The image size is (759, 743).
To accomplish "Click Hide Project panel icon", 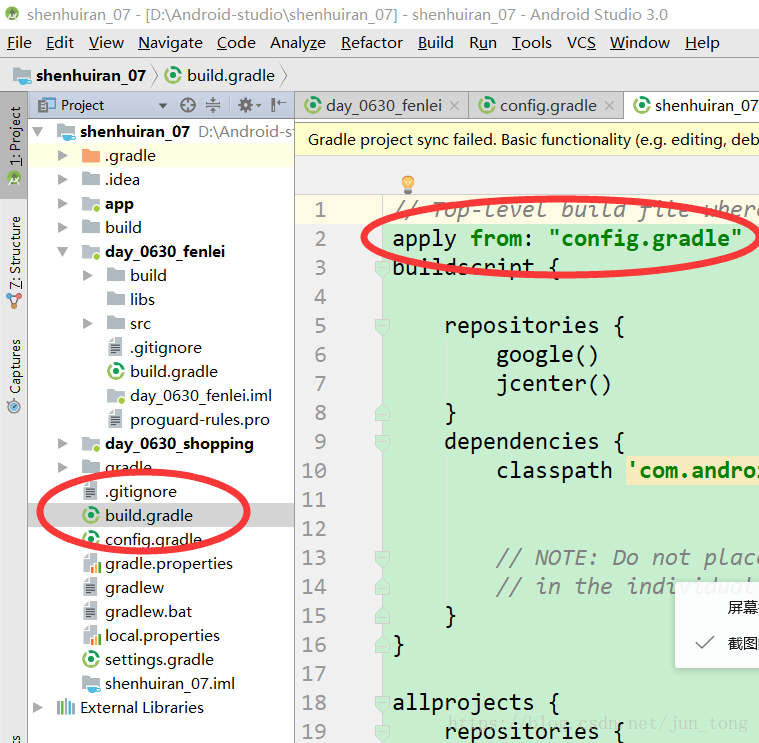I will click(x=278, y=105).
